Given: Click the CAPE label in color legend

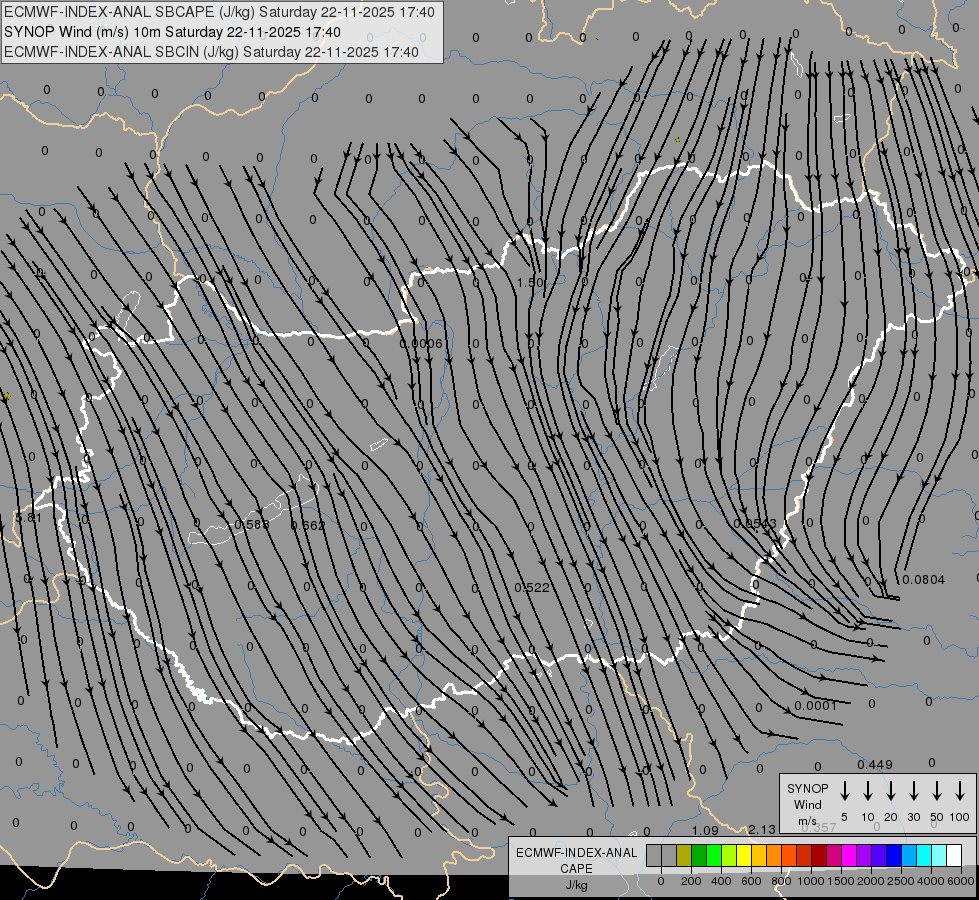Looking at the screenshot, I should click(x=576, y=869).
